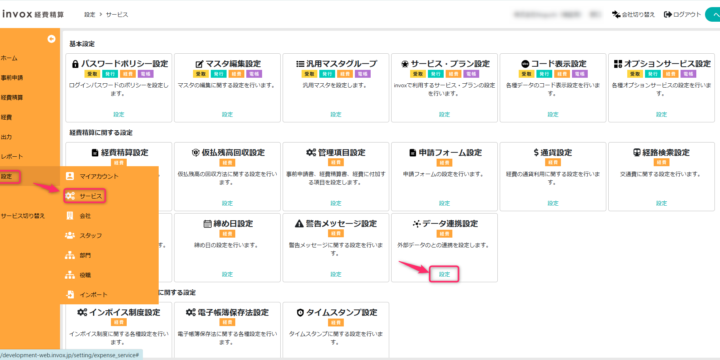Viewport: 720px width, 360px height.
Task: Click the lock icon on password policy
Action: tap(76, 64)
